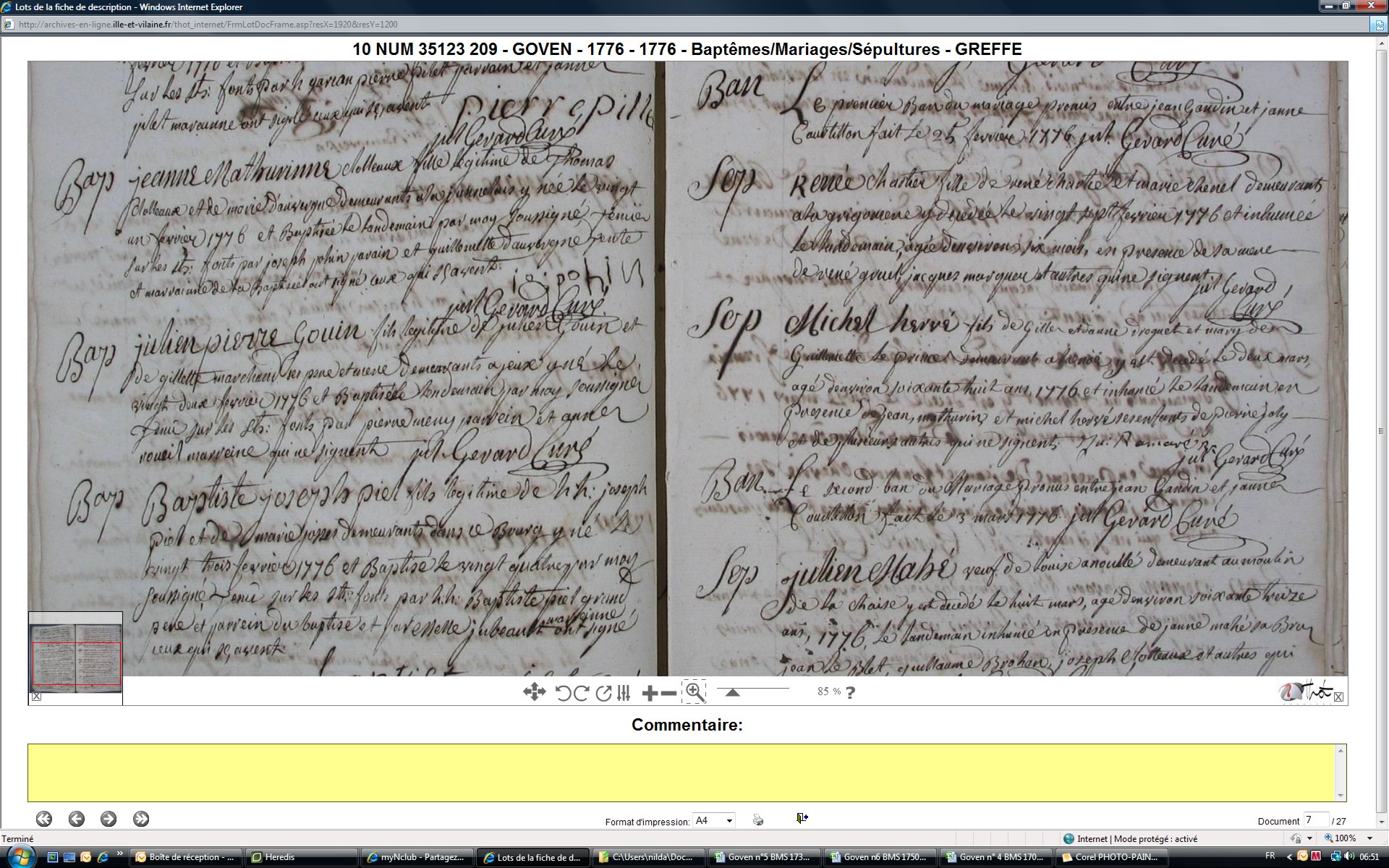Rotate the image clockwise
The height and width of the screenshot is (868, 1389).
[x=582, y=693]
